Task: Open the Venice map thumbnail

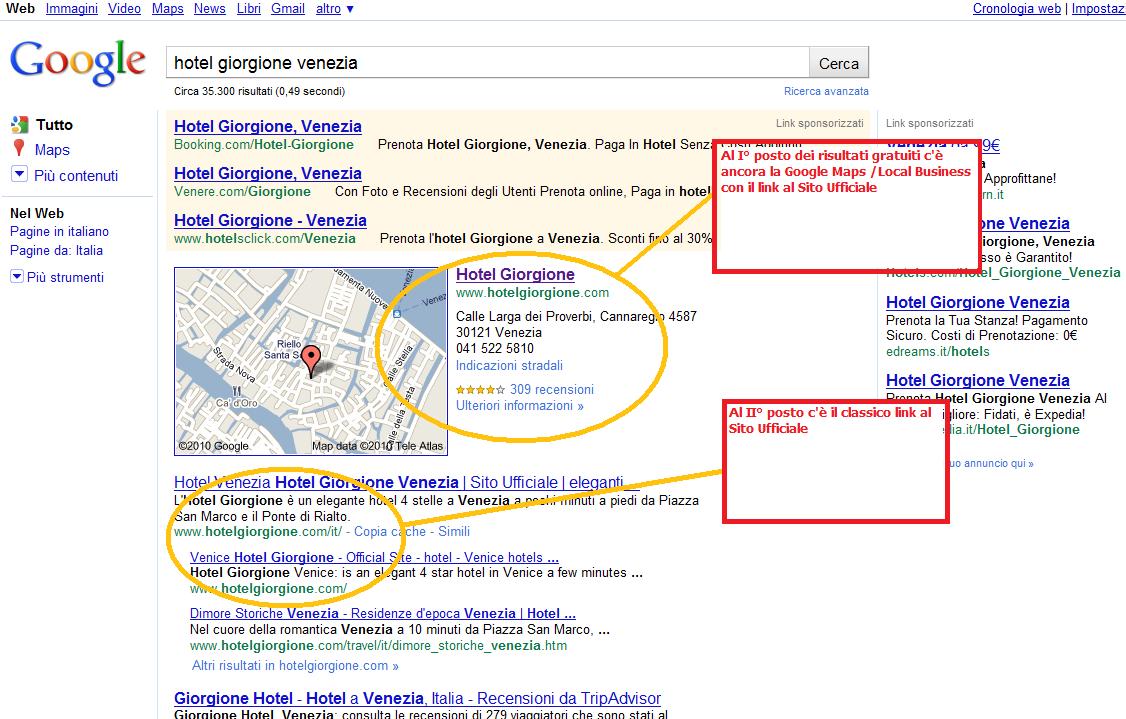Action: (311, 361)
